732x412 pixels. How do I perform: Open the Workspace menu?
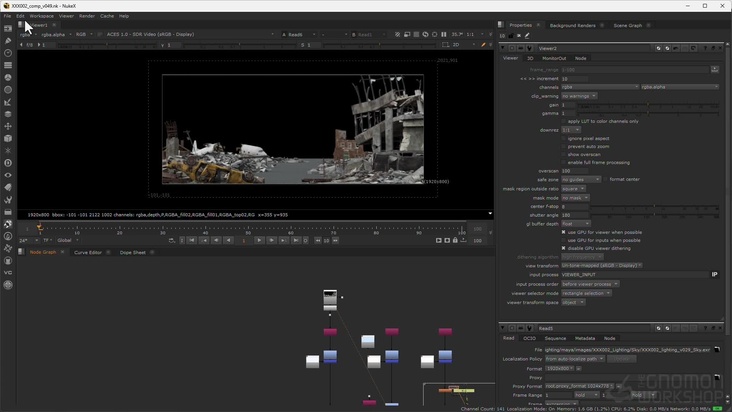pos(42,16)
